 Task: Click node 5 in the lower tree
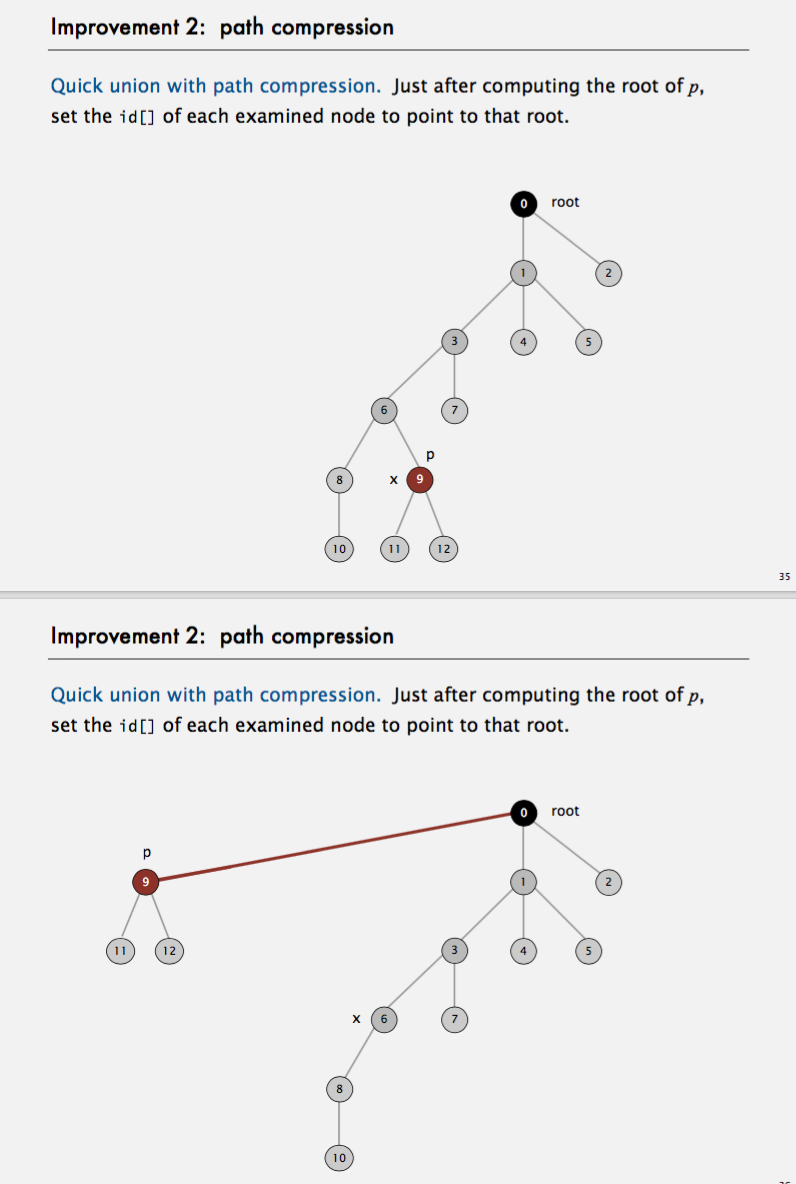[589, 951]
